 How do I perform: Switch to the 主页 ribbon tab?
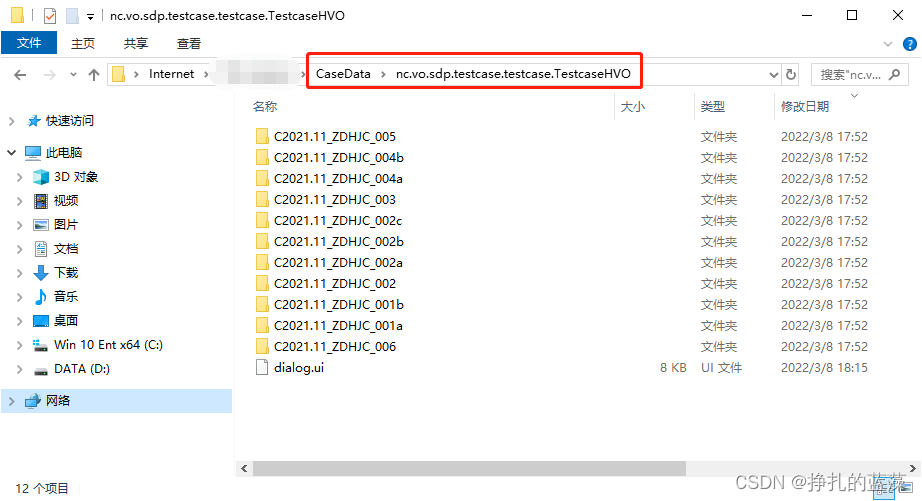point(82,44)
